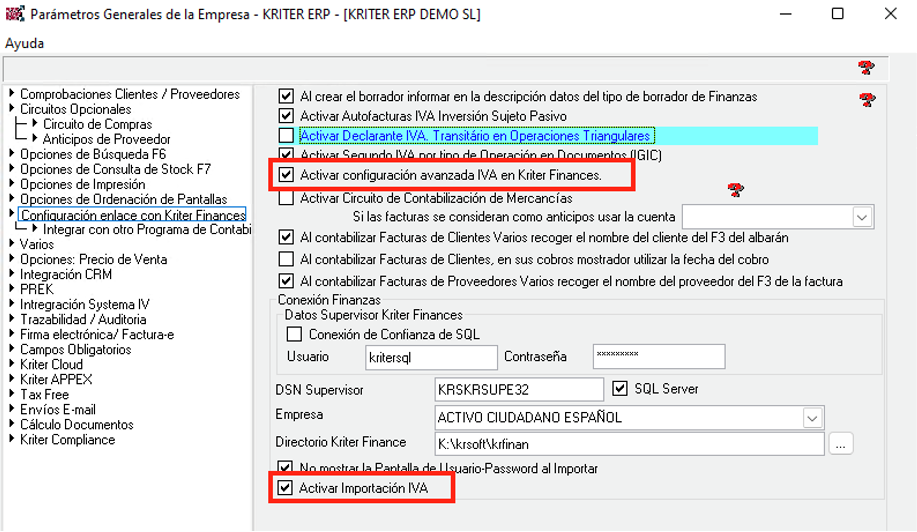The width and height of the screenshot is (917, 532).
Task: Toggle Activar configuración avanzada IVA en Kriter Finances
Action: click(x=286, y=175)
